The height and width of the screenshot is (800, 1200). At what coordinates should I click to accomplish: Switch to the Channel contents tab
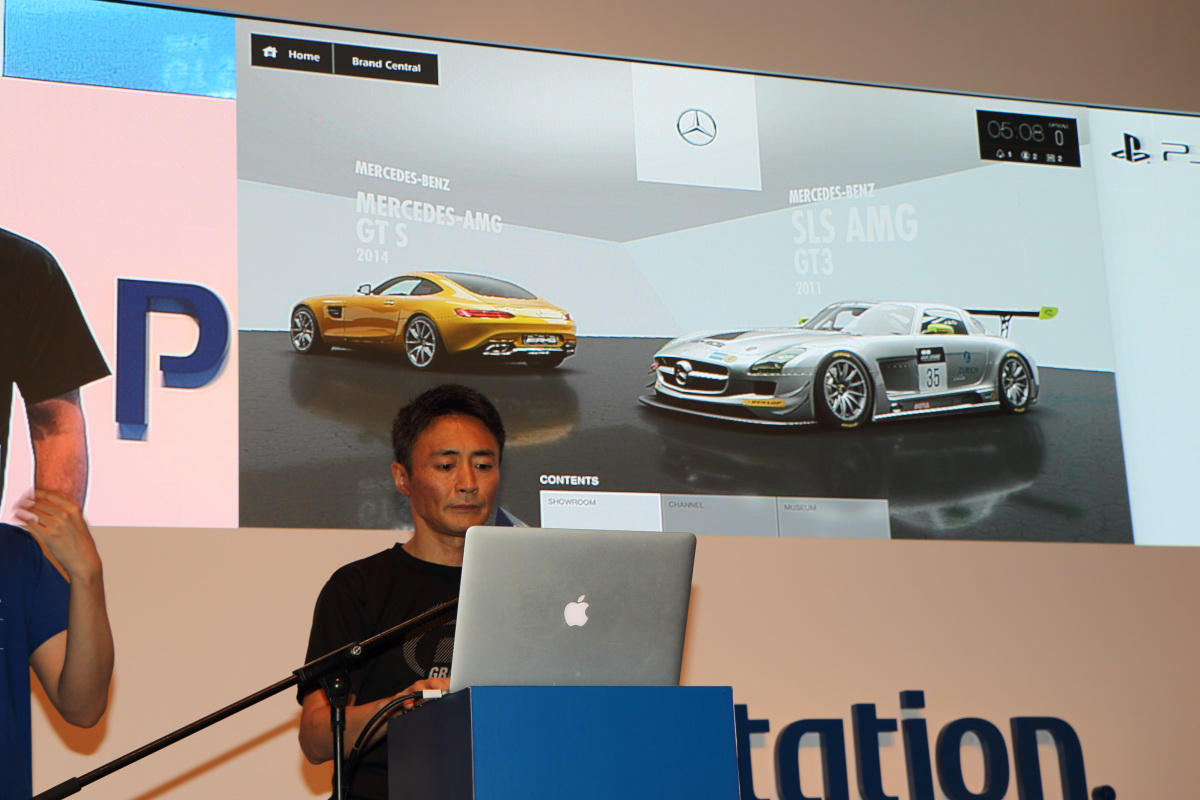point(719,515)
